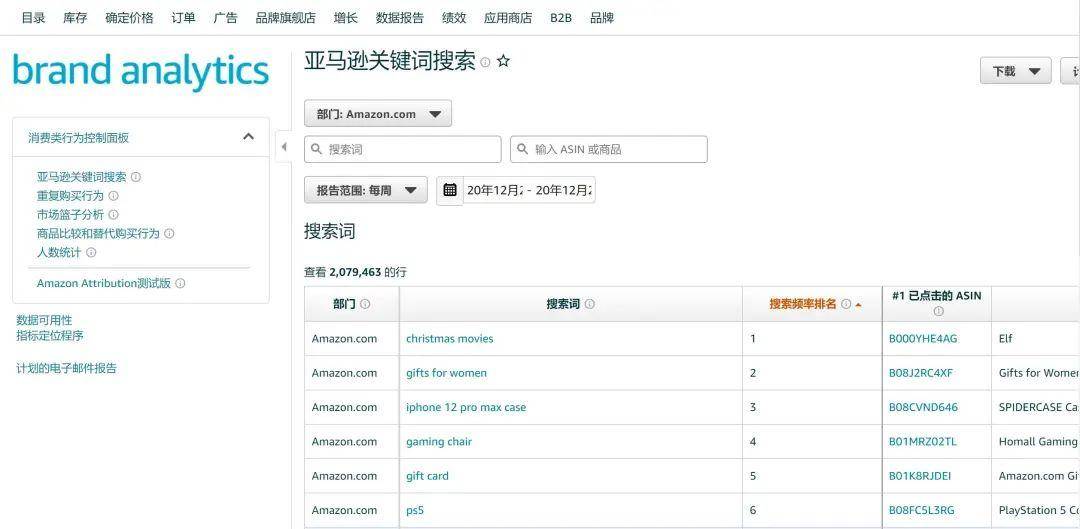Open ASIN B01K8RJDEI

920,476
